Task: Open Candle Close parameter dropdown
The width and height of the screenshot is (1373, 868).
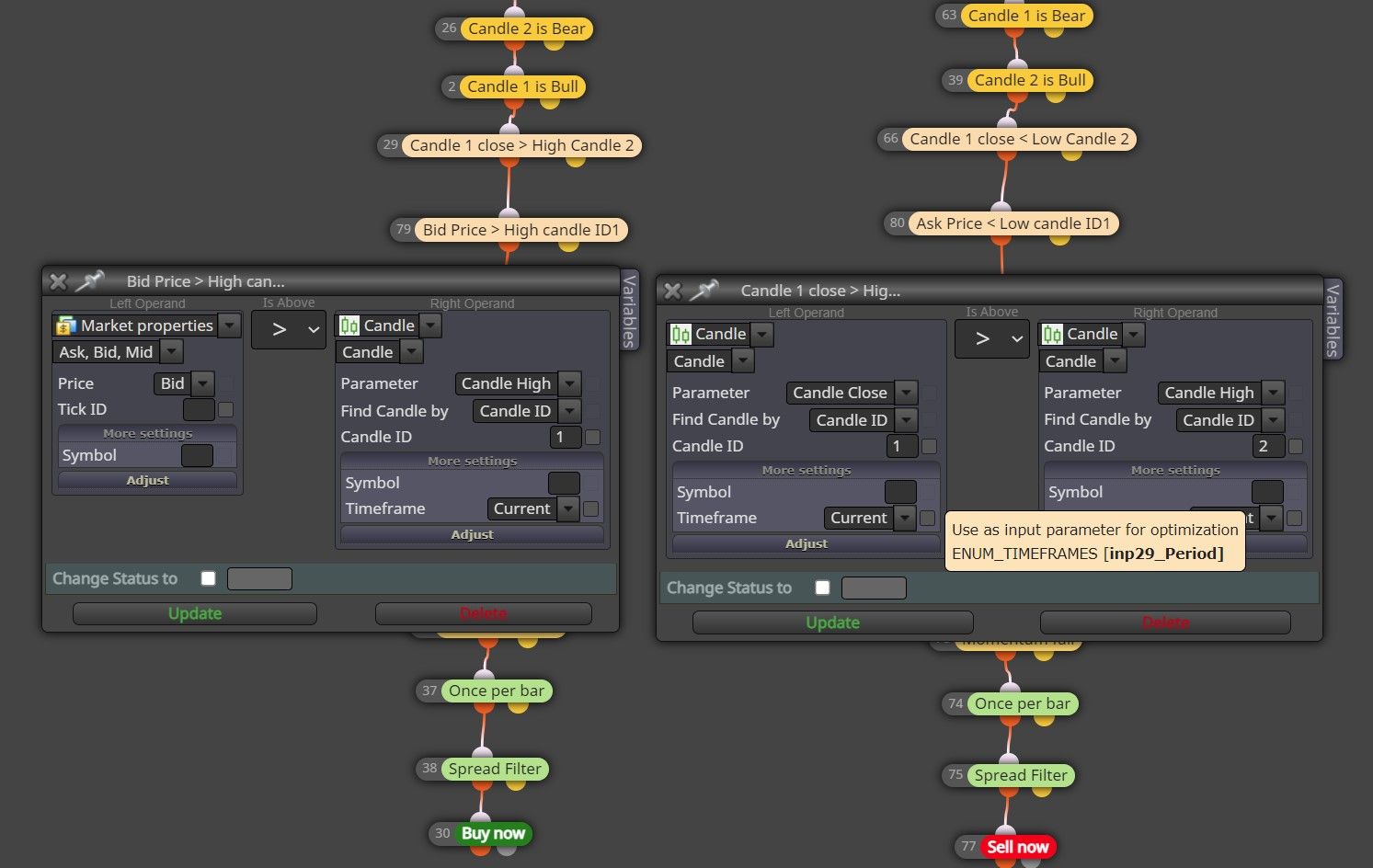Action: 907,393
